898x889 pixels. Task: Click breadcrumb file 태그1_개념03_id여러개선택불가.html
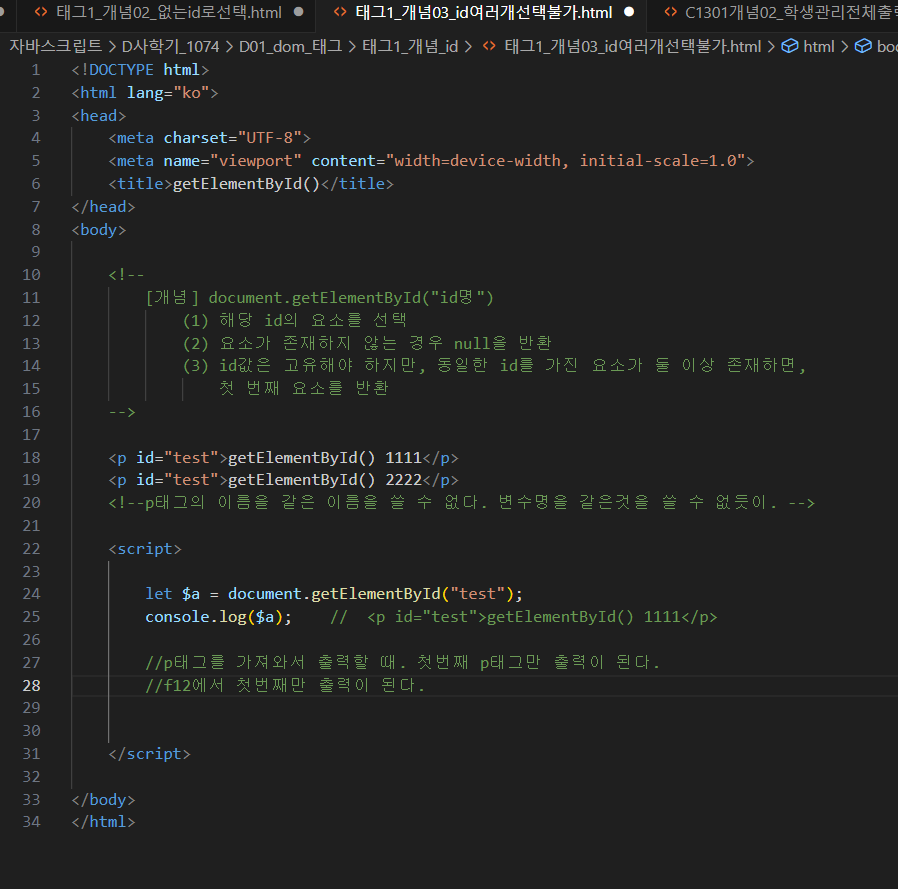click(633, 46)
